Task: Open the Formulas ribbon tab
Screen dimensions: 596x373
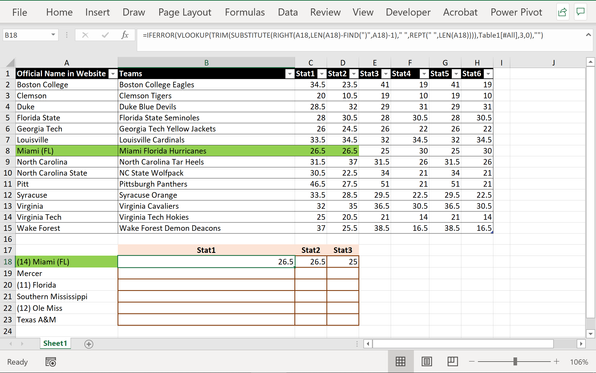Action: coord(245,13)
